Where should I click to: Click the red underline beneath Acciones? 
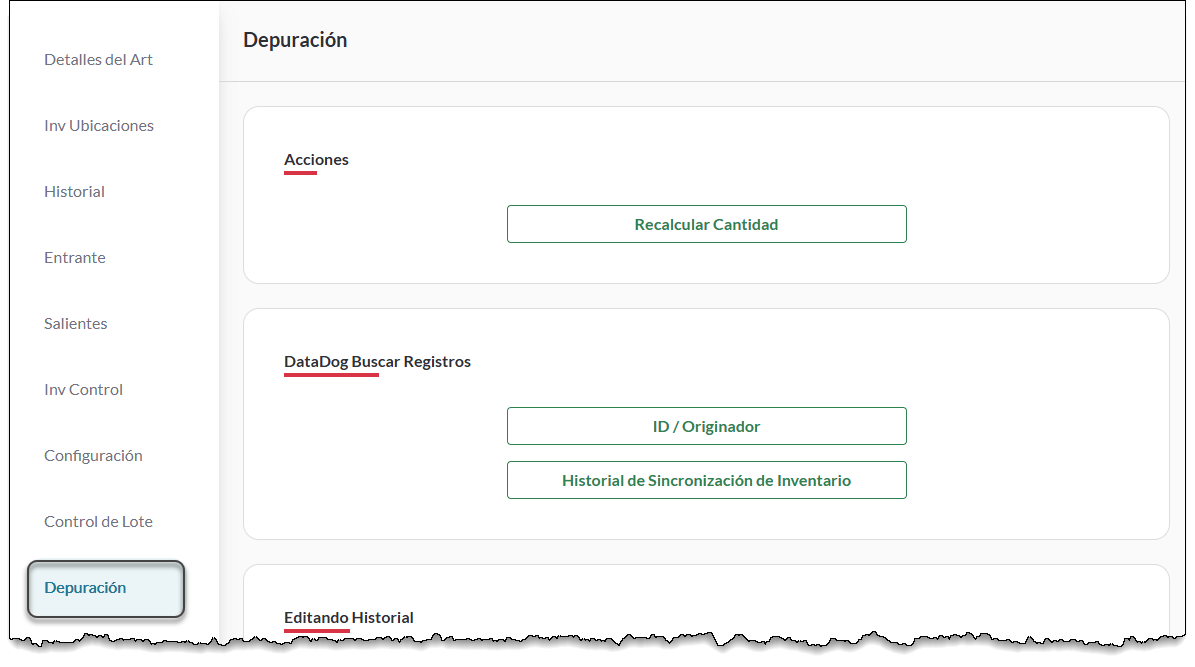(300, 174)
